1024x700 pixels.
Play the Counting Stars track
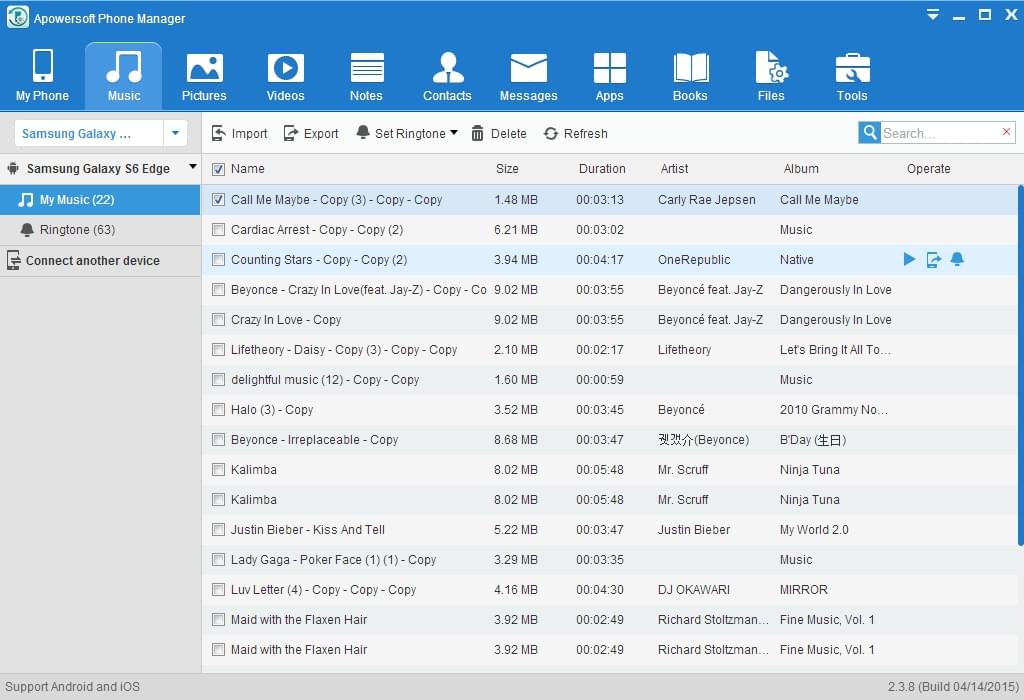tap(909, 260)
